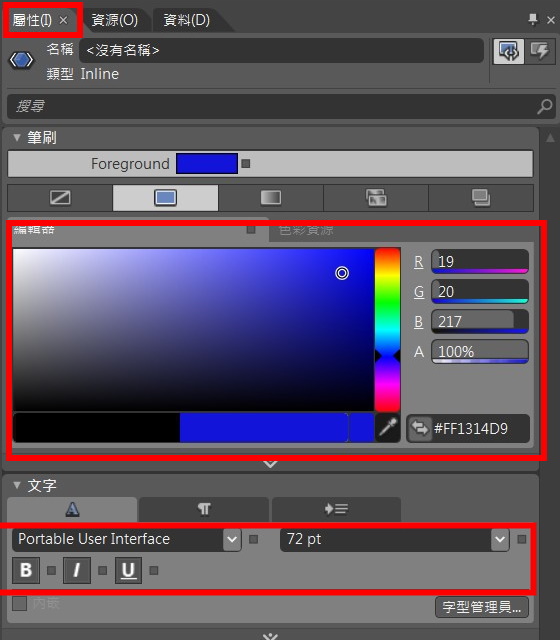Click the initial black color bar
Screen dimensions: 560x640
tap(96, 428)
